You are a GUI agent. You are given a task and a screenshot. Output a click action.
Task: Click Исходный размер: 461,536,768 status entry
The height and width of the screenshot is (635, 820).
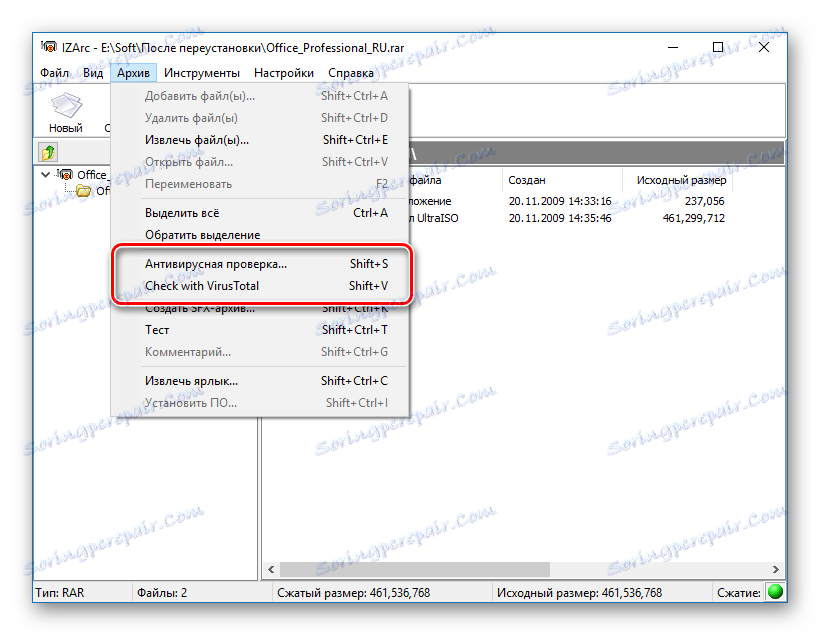(579, 593)
